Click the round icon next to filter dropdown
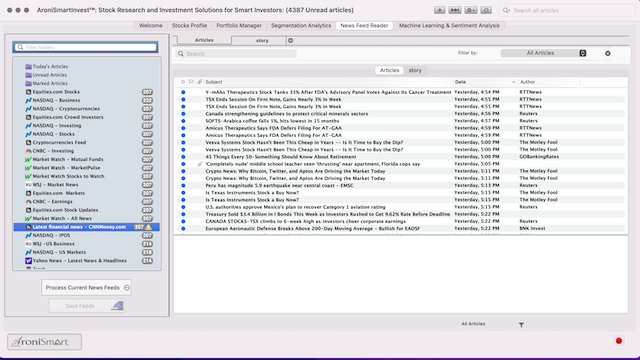 pyautogui.click(x=607, y=53)
